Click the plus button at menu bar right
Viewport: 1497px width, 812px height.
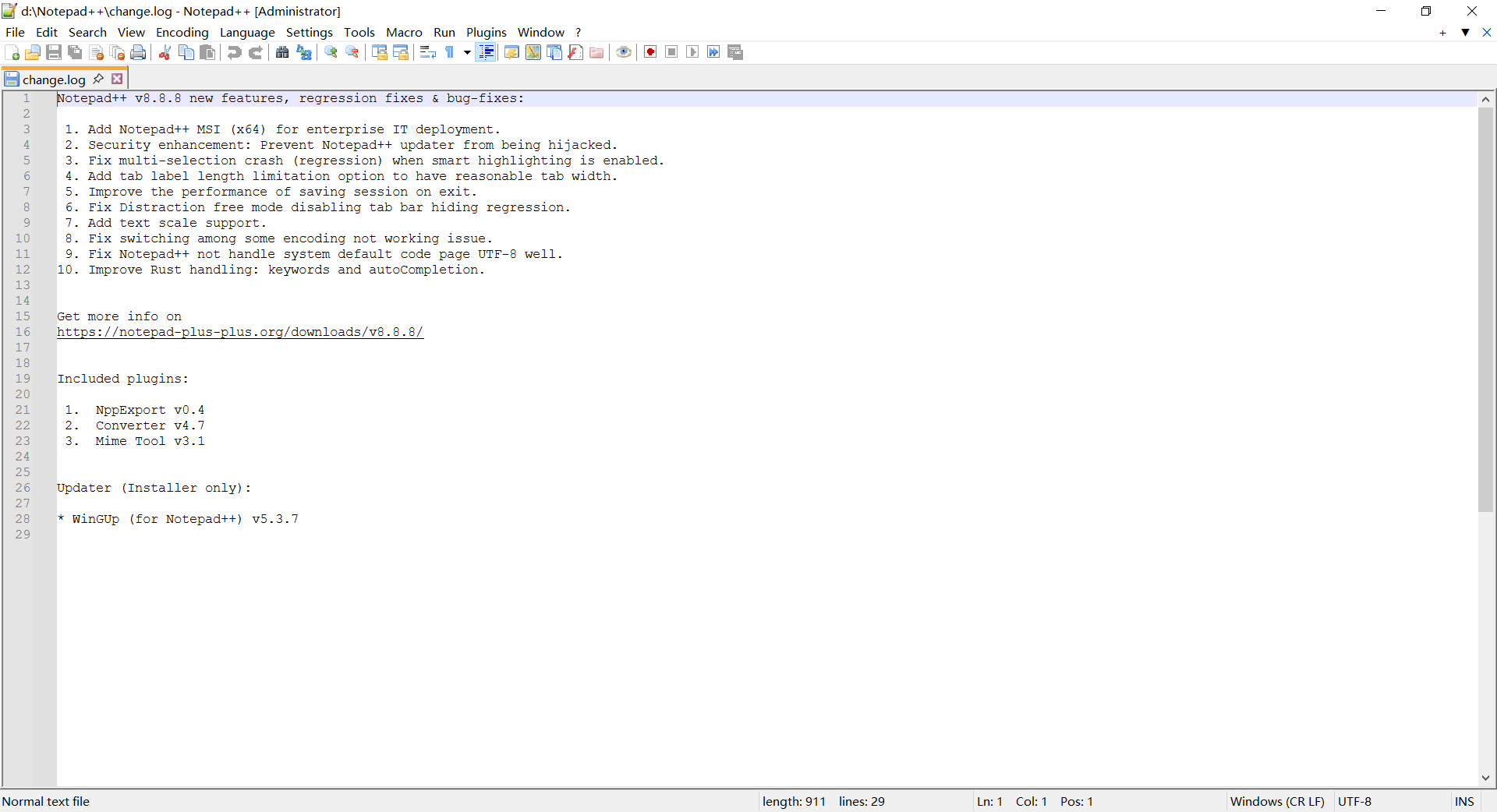(x=1442, y=33)
